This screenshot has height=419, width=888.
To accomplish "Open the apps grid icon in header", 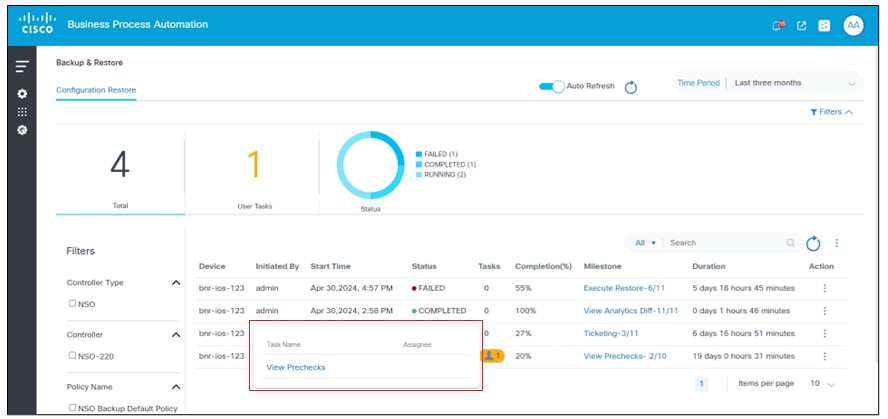I will (824, 25).
